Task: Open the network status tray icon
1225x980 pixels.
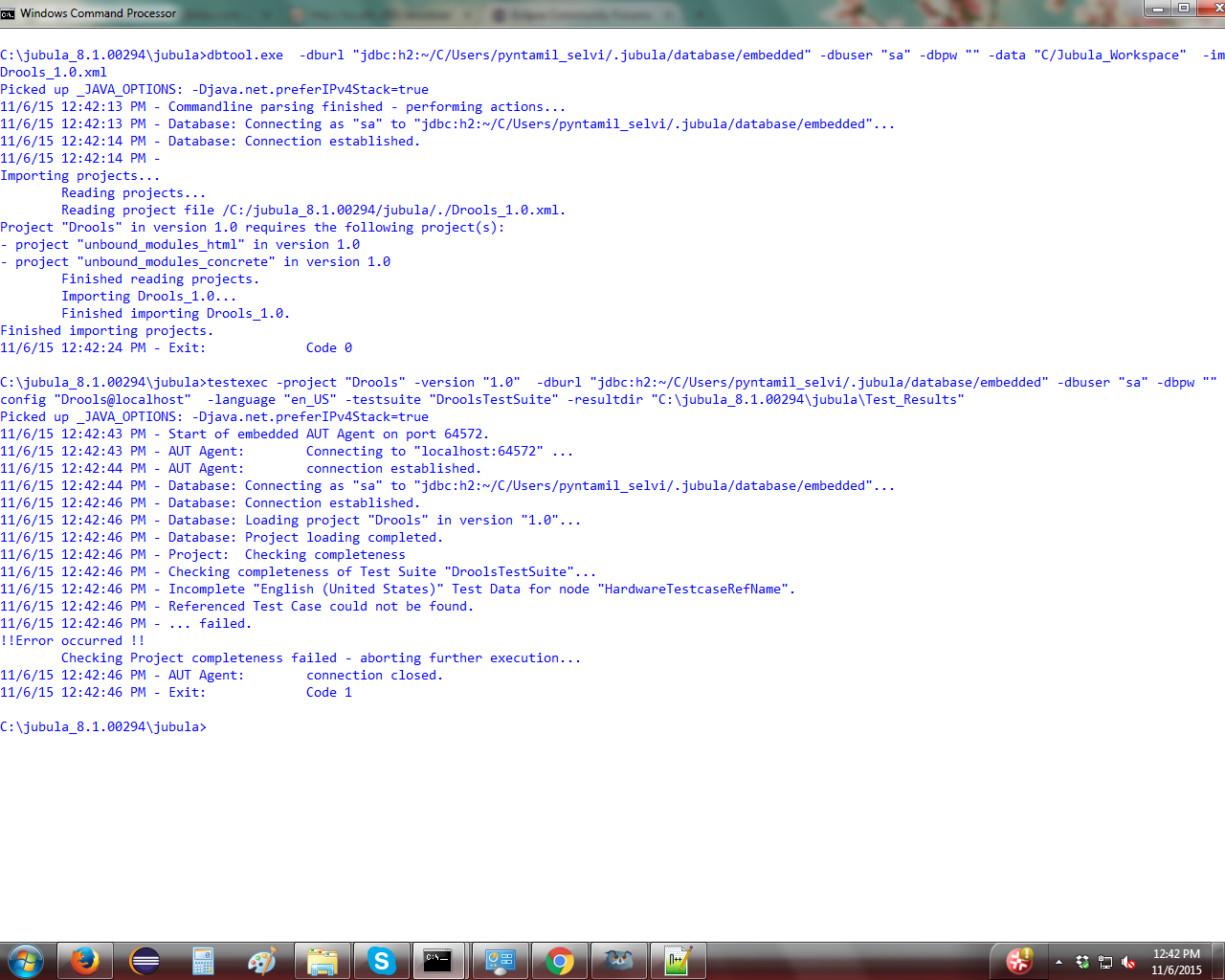Action: 1105,962
